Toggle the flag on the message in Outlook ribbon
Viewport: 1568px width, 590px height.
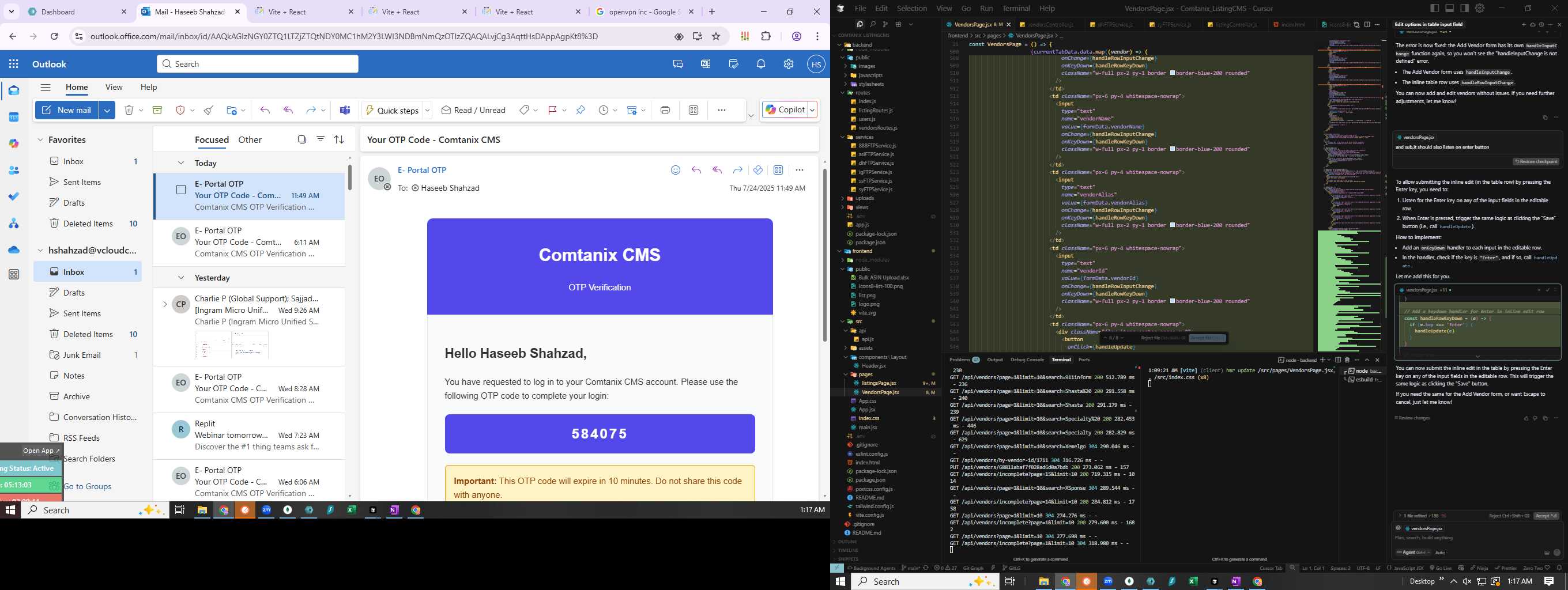coord(552,110)
